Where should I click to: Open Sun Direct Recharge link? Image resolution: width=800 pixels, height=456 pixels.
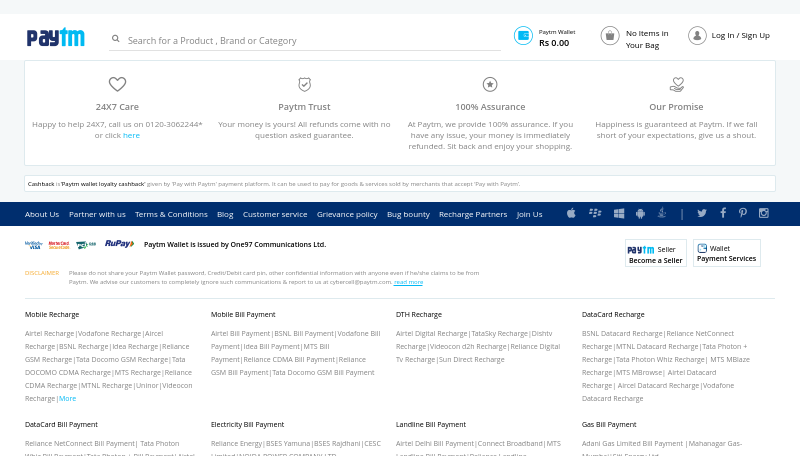471,360
